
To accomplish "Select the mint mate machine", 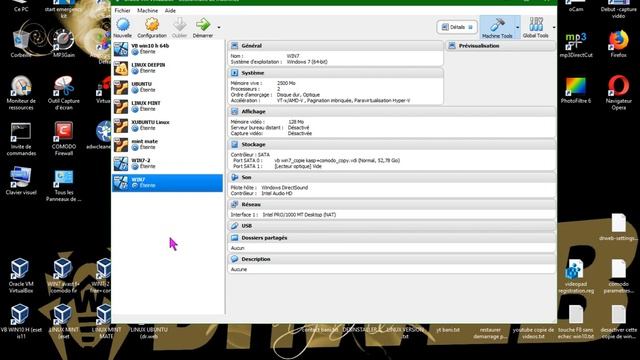I will pos(168,145).
